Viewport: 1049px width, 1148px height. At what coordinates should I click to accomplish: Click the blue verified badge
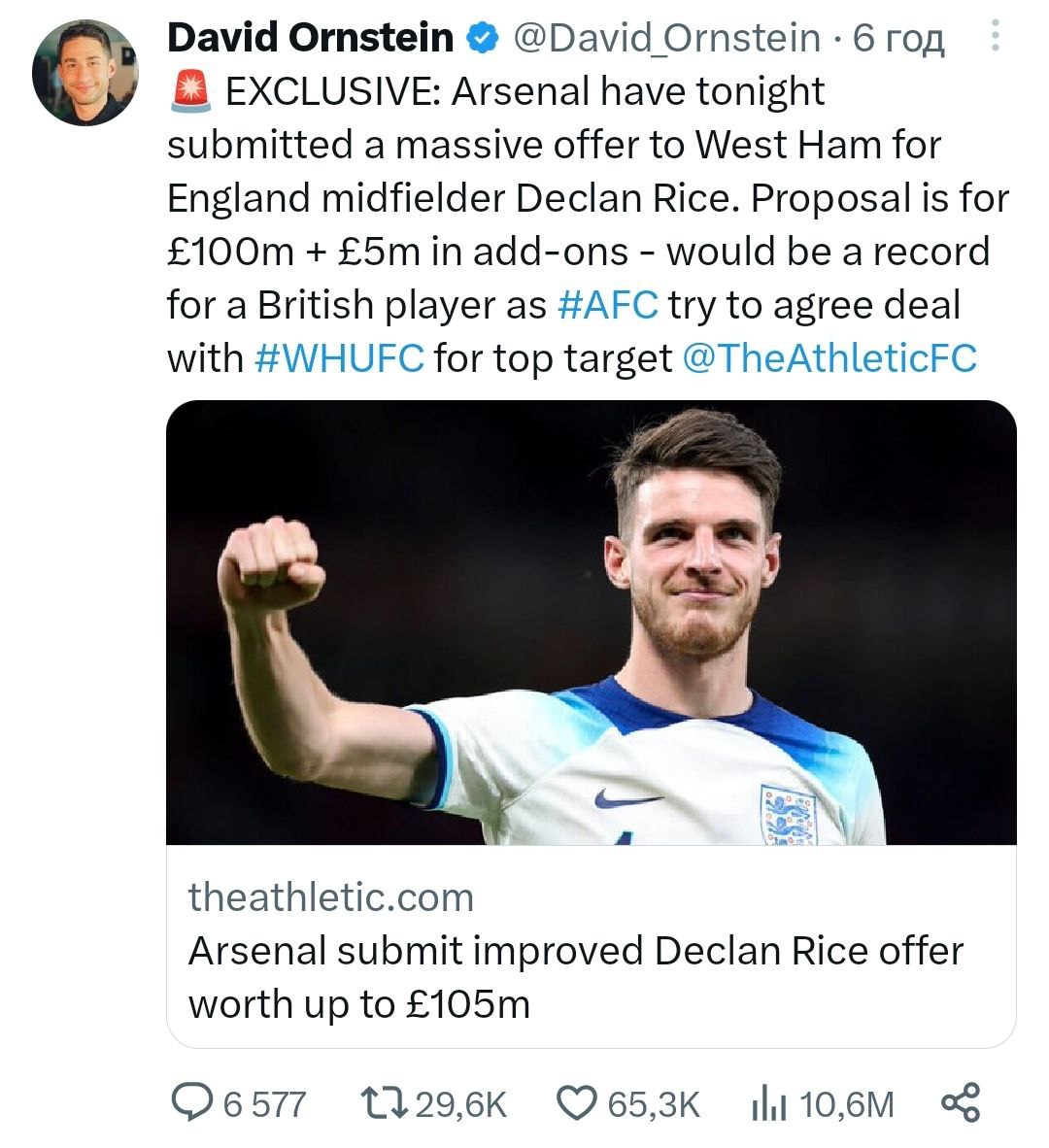click(x=481, y=38)
